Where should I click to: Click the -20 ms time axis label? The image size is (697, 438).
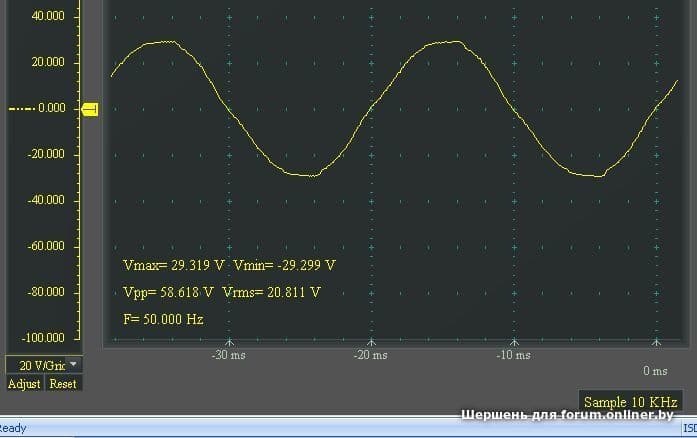[x=371, y=355]
